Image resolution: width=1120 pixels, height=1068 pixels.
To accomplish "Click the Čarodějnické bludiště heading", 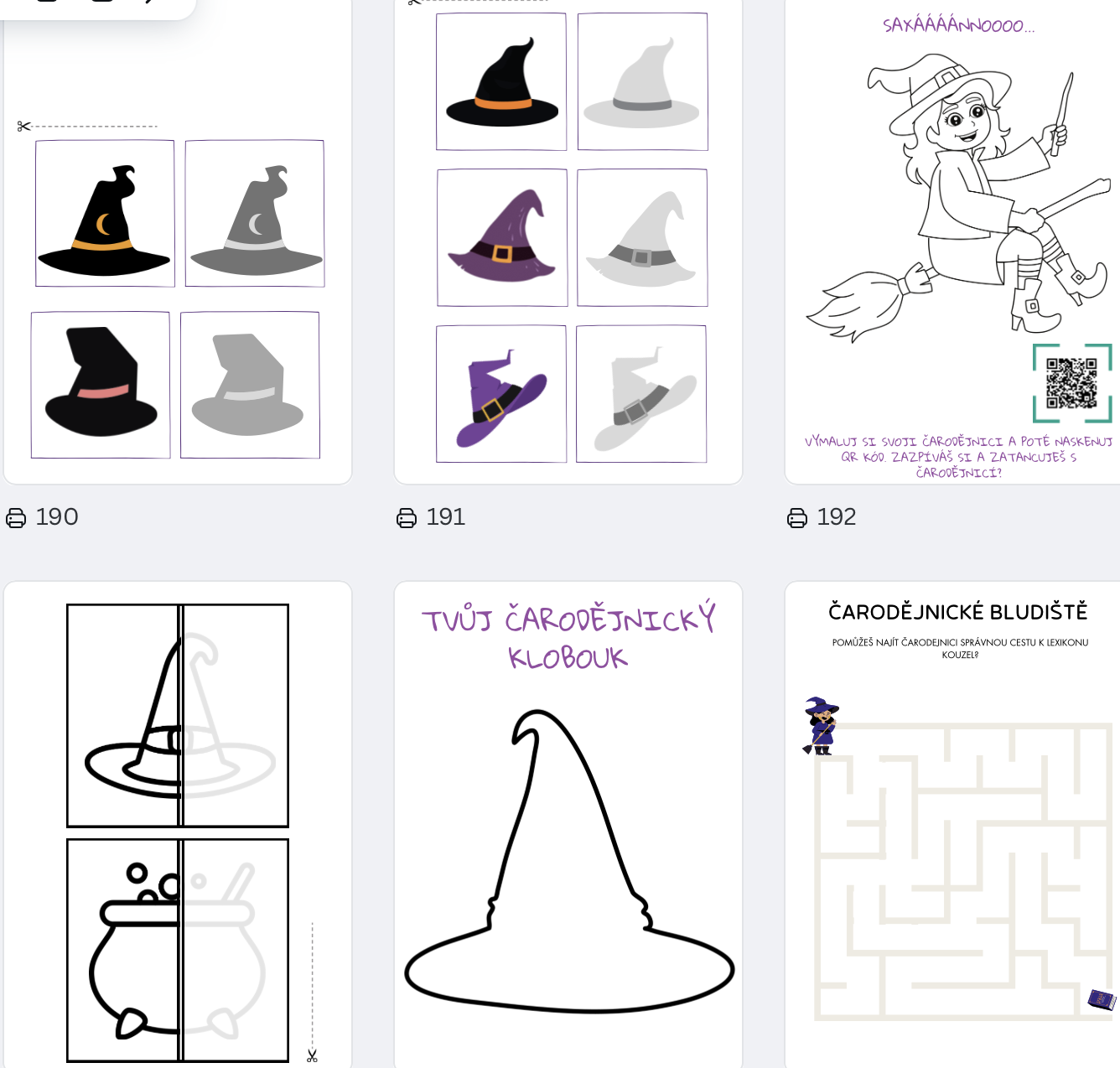I will [958, 612].
